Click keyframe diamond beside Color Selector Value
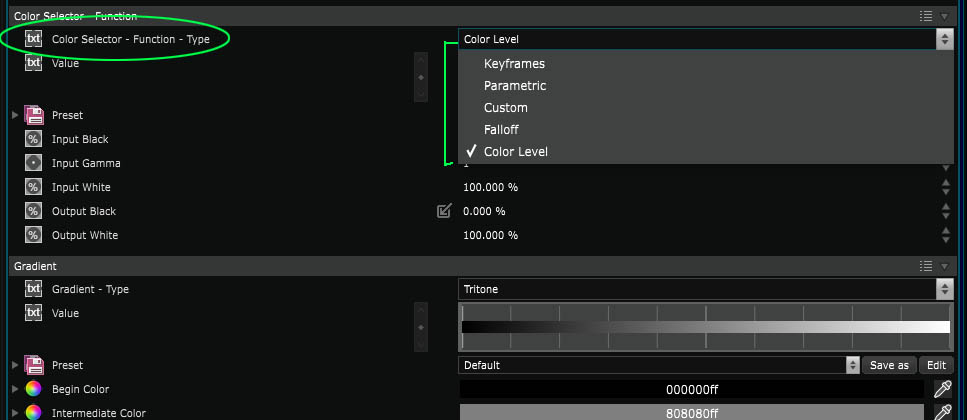Screen dimensions: 967x420 click(421, 78)
